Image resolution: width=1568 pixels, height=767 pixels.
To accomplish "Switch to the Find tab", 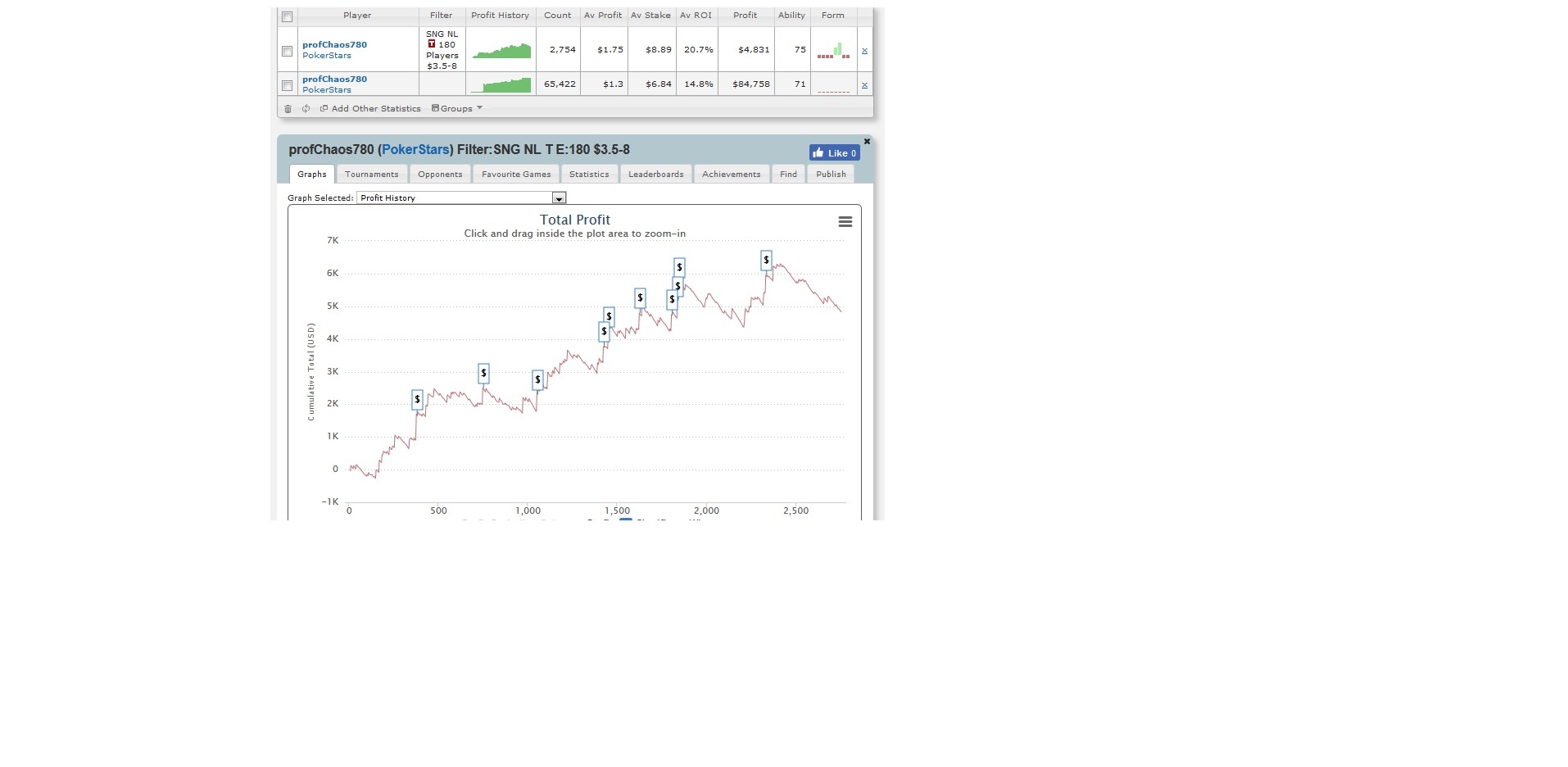I will coord(788,174).
